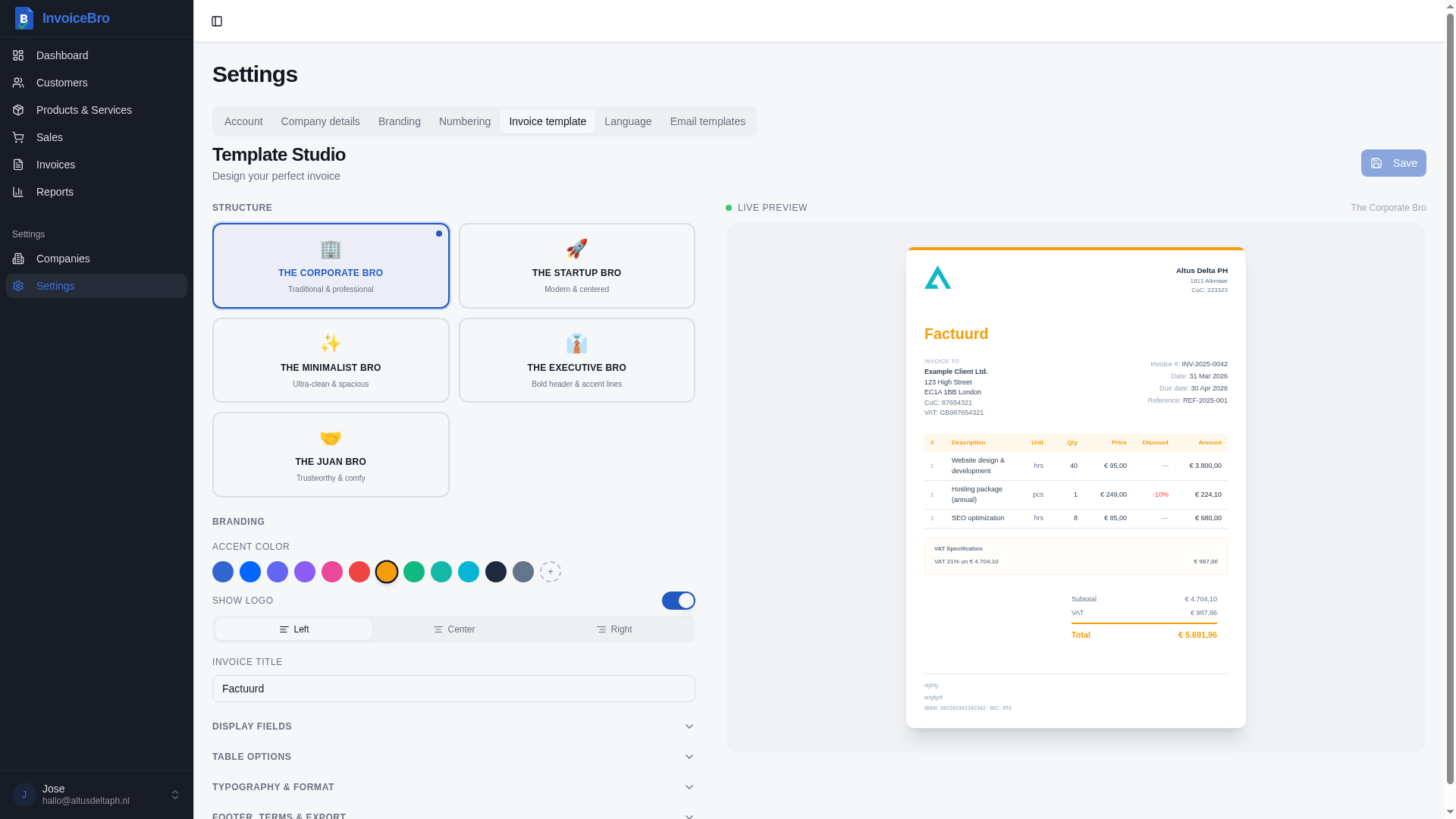Select The Minimalist Bro template card
Viewport: 1456px width, 819px height.
coord(331,360)
